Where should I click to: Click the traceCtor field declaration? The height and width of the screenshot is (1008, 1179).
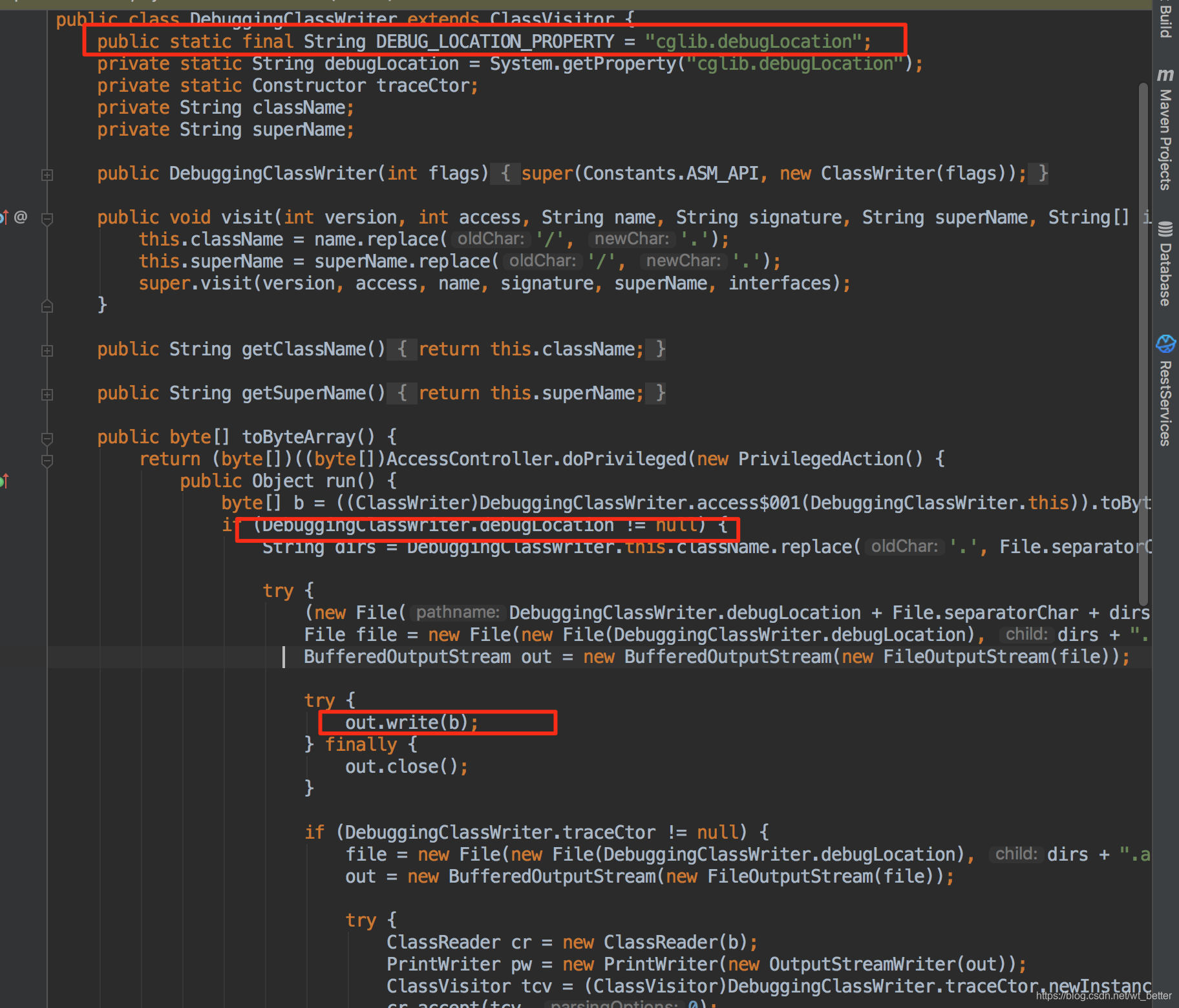click(288, 85)
